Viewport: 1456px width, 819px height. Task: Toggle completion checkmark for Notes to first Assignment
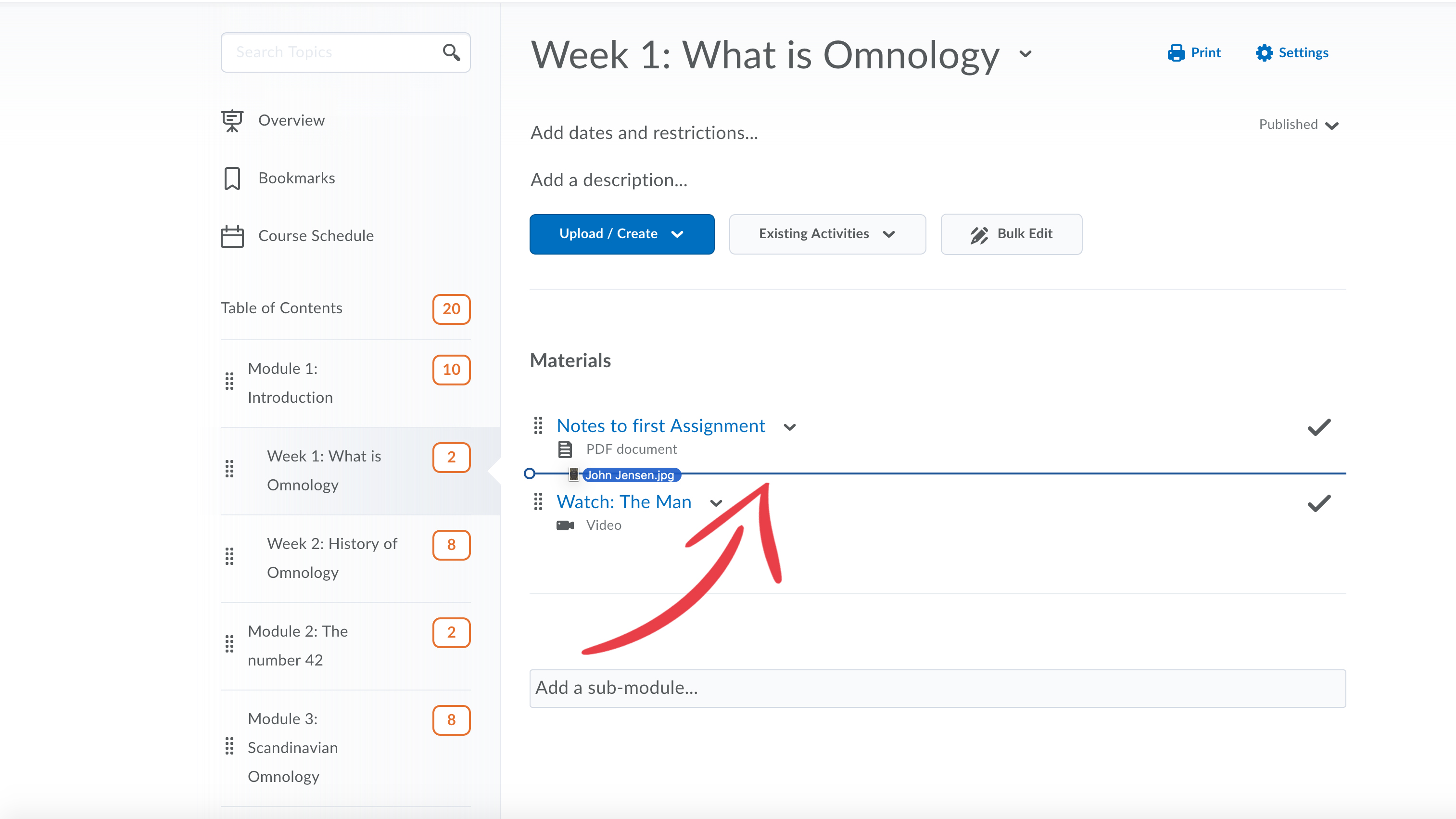(x=1318, y=427)
